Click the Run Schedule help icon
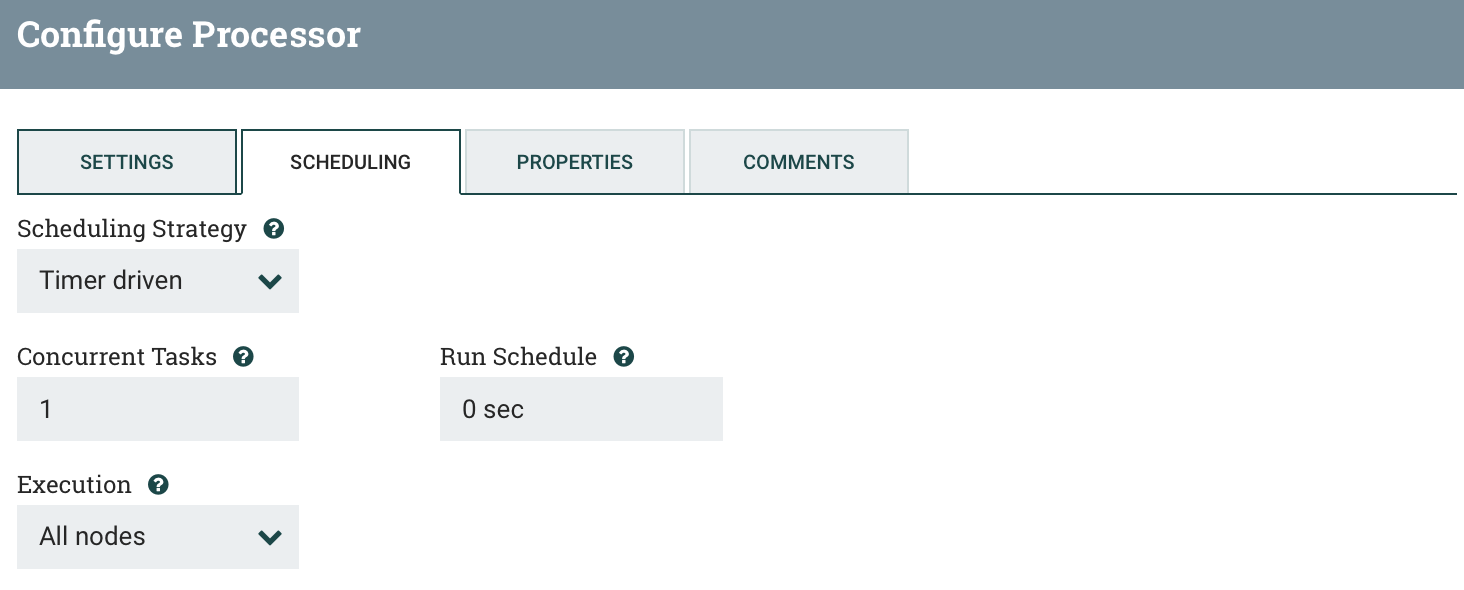1464x590 pixels. 624,357
